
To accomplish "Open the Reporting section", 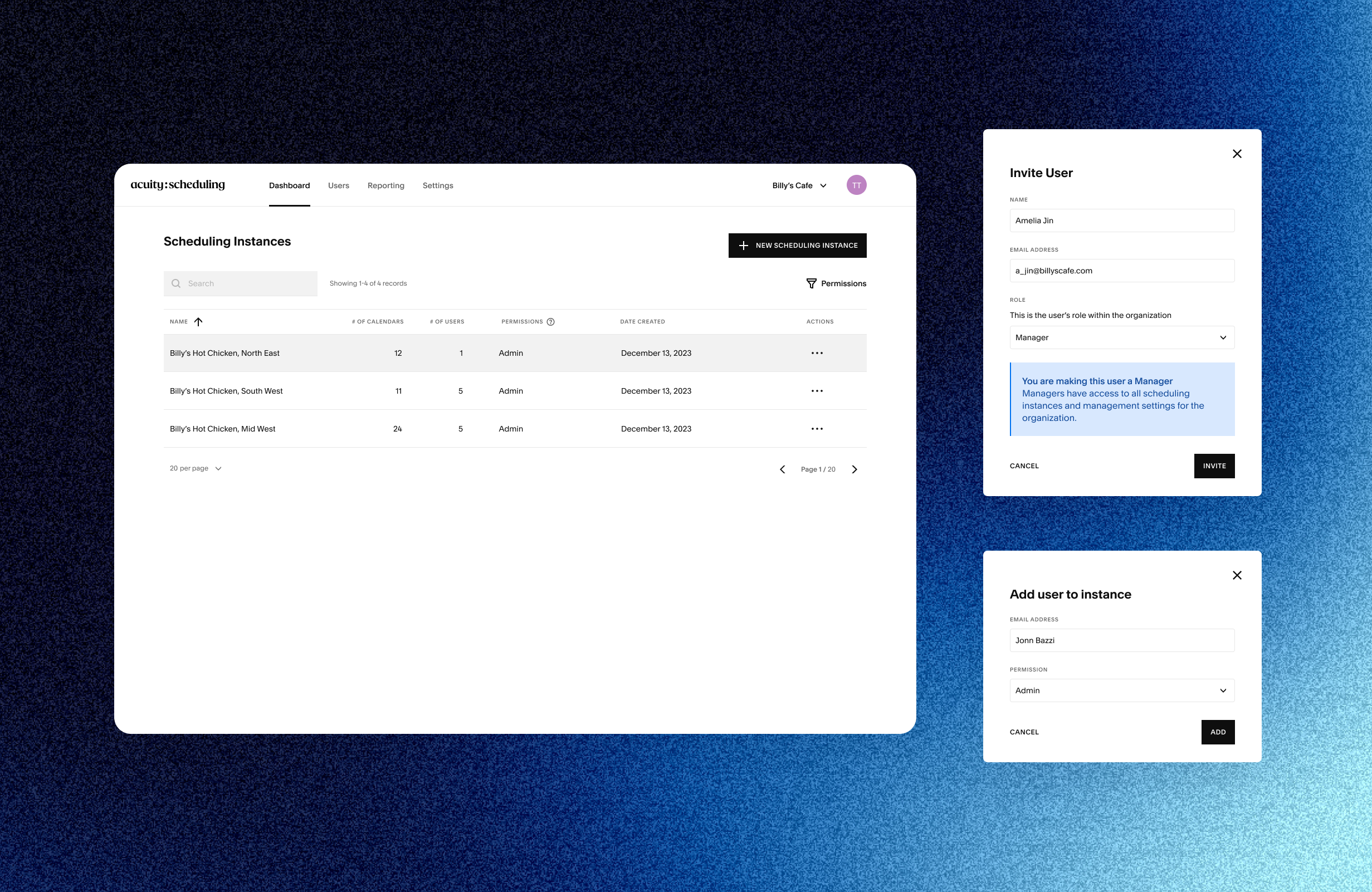I will pos(385,185).
